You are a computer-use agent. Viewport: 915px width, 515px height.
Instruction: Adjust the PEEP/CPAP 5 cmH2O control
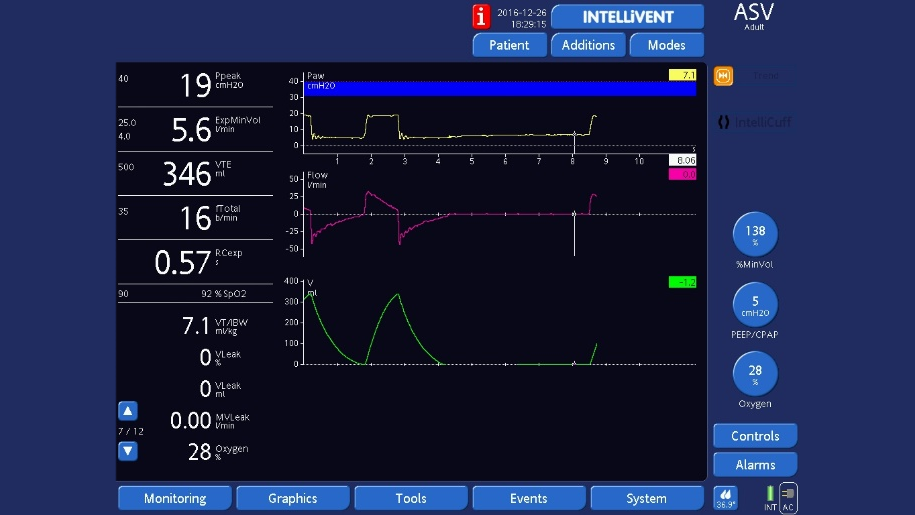[x=755, y=305]
